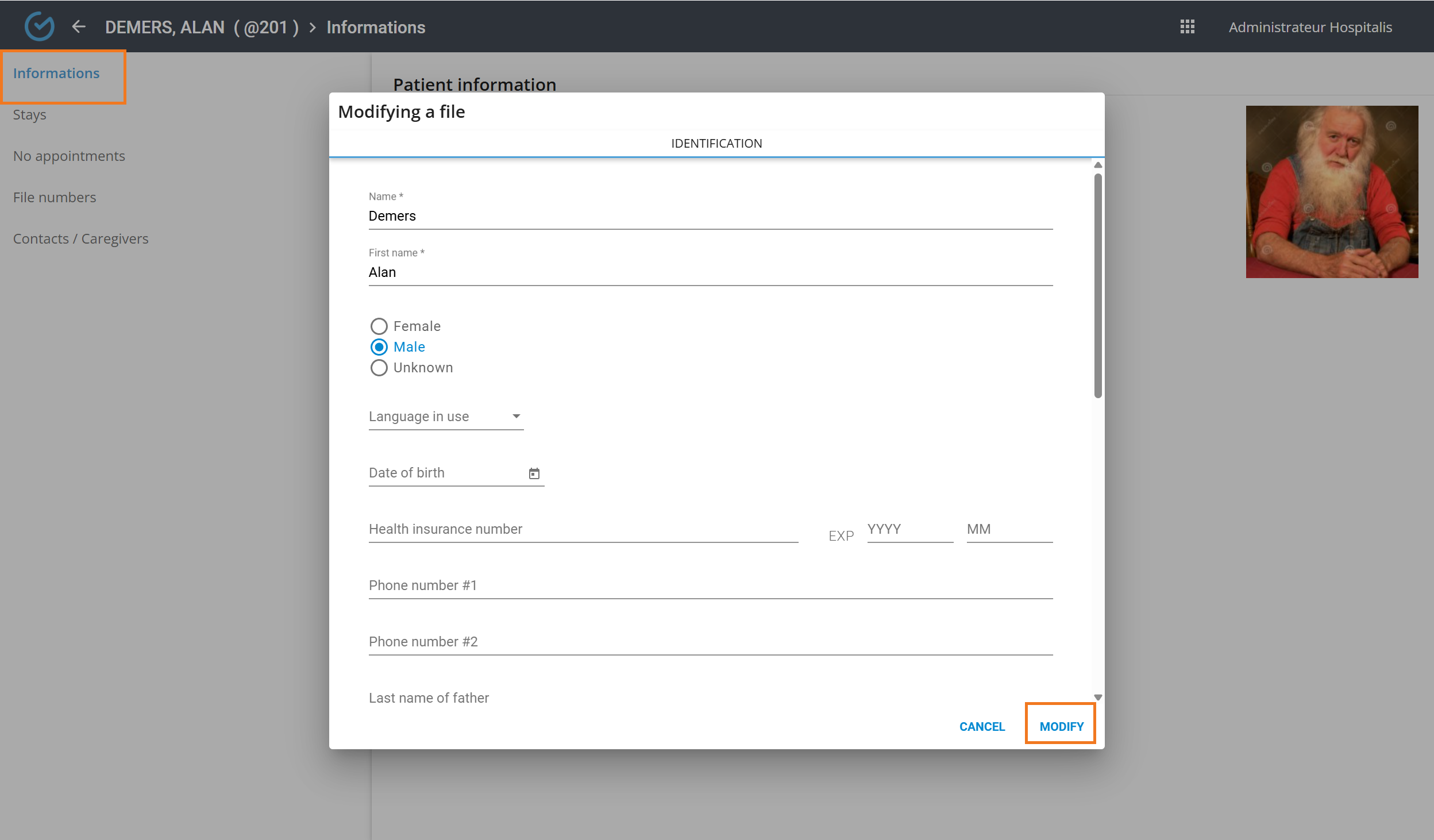This screenshot has height=840, width=1434.
Task: Open Administrateur Hospitalis user menu
Action: (1310, 27)
